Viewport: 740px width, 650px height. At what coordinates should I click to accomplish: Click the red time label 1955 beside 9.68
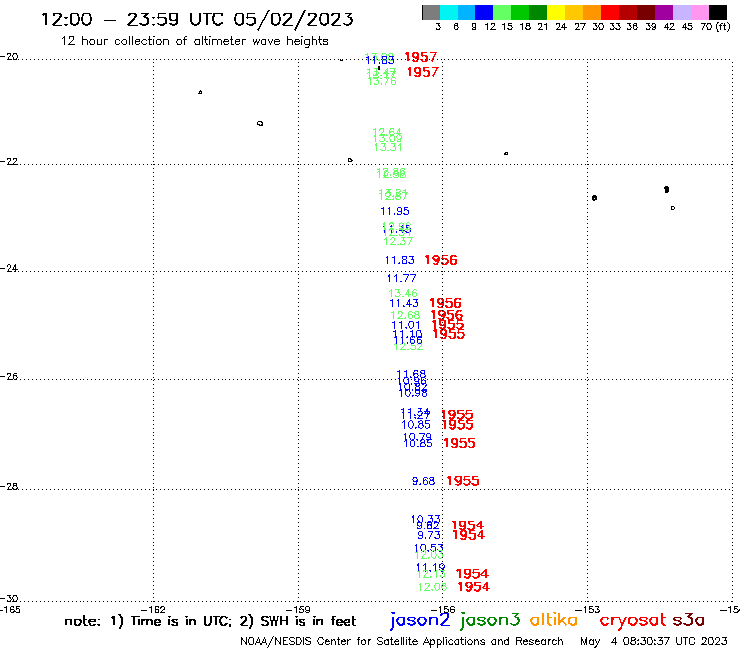tap(463, 481)
